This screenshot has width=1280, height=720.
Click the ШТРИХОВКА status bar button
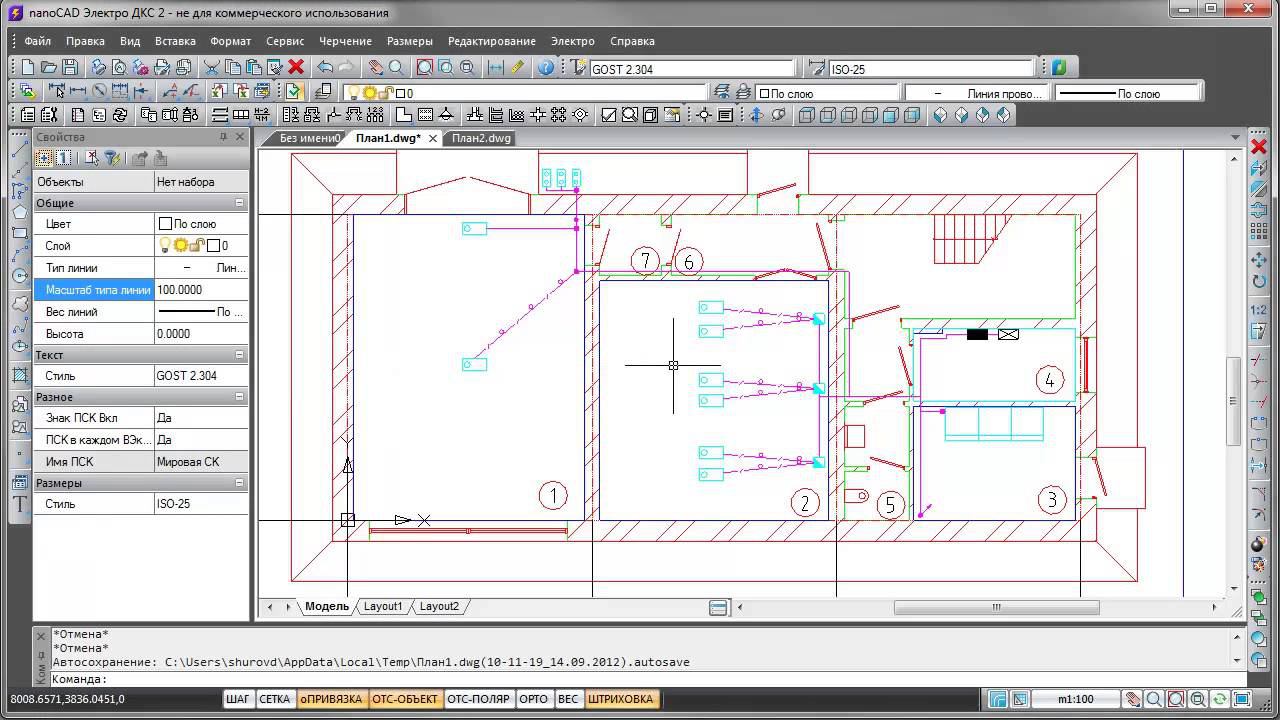(620, 699)
